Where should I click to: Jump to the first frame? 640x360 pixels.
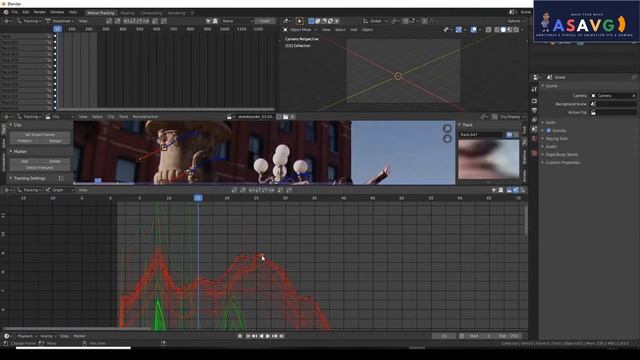(x=248, y=336)
